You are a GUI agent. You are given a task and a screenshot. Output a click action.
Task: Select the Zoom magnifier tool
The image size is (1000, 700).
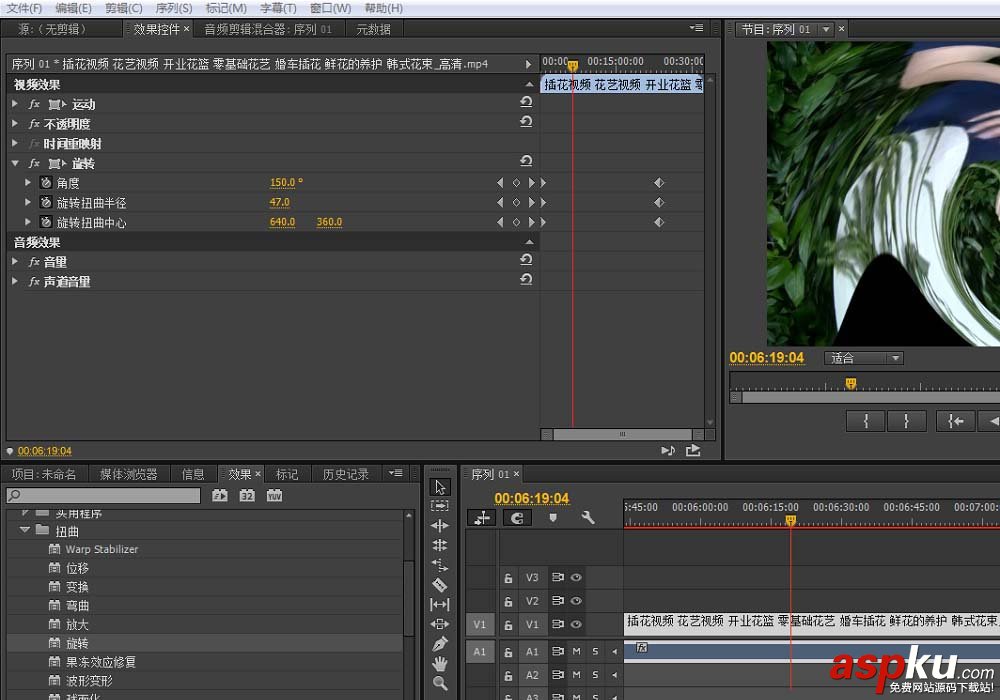(440, 683)
